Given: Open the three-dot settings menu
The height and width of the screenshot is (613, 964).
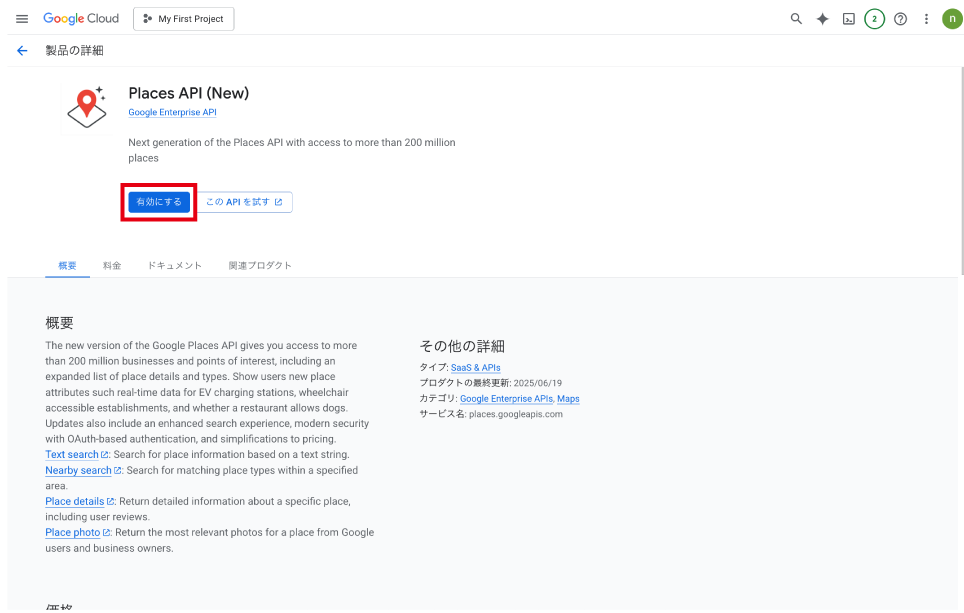Looking at the screenshot, I should coord(926,19).
